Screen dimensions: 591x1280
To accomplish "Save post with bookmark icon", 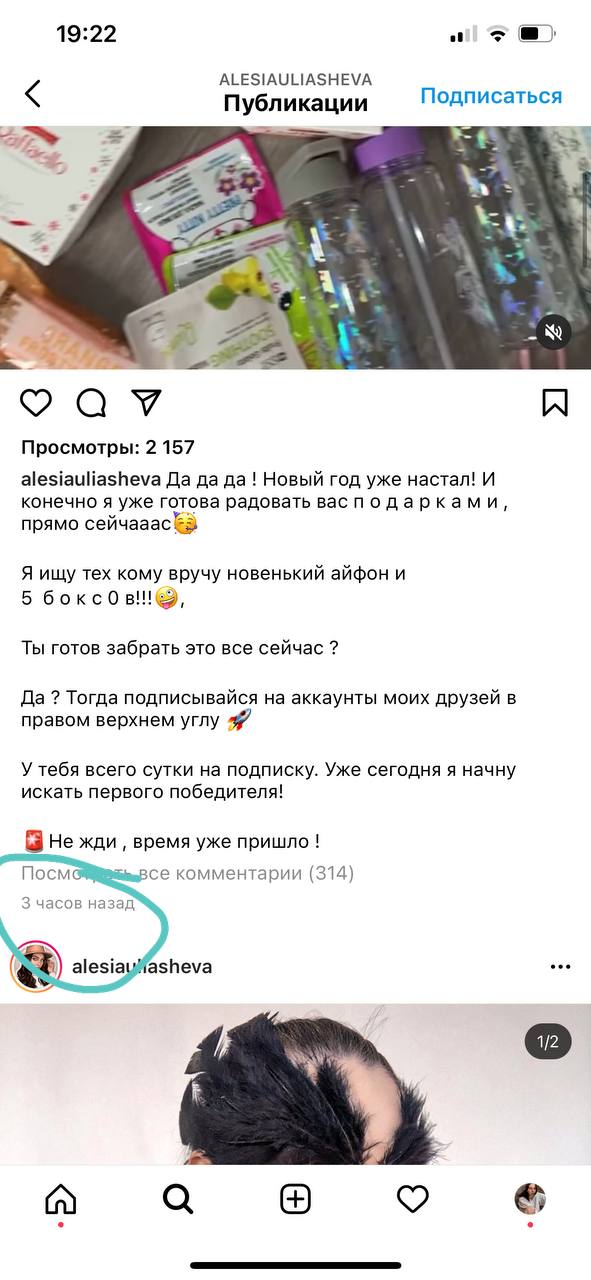I will click(x=555, y=402).
